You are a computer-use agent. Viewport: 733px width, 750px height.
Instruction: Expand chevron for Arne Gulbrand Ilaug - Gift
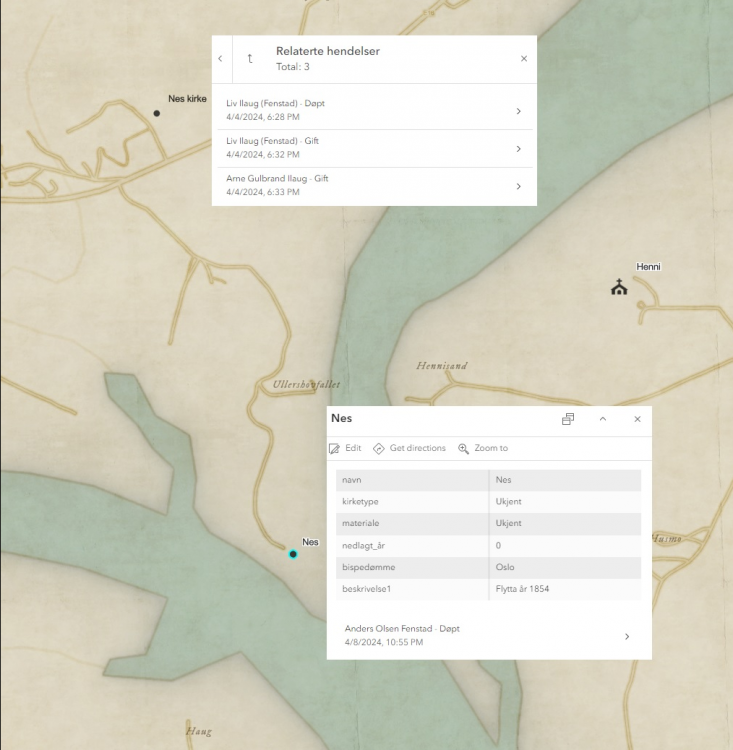tap(518, 186)
